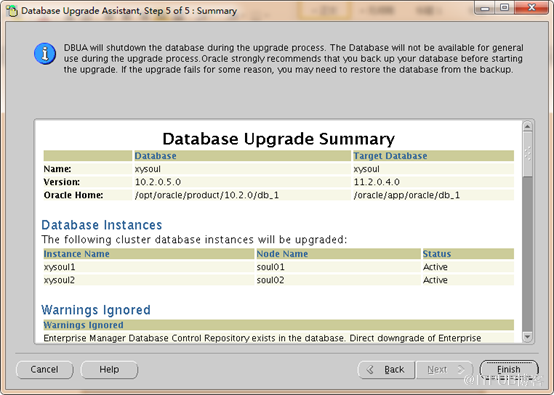This screenshot has height=395, width=554.
Task: Click the Enterprise Manager warning text
Action: 262,338
